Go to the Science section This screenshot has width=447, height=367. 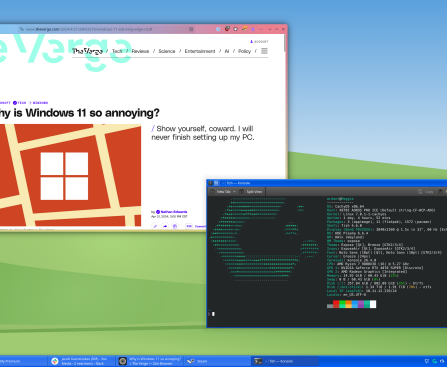[x=167, y=51]
